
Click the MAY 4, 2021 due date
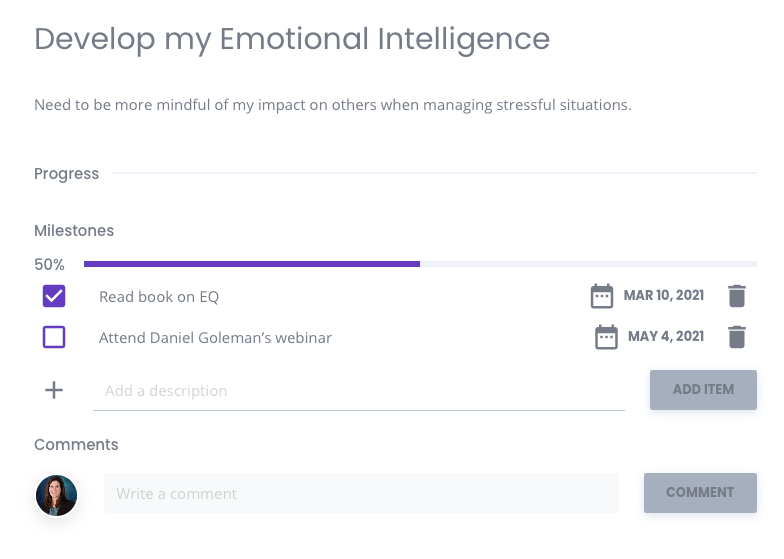click(x=666, y=336)
